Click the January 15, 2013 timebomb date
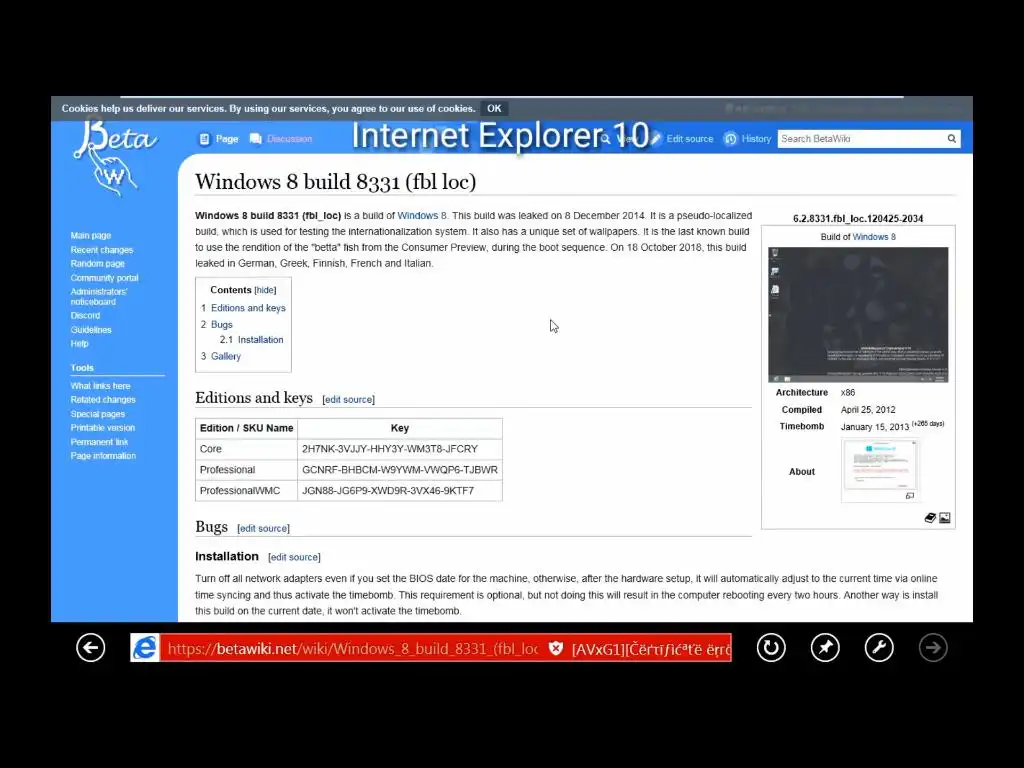 click(874, 426)
